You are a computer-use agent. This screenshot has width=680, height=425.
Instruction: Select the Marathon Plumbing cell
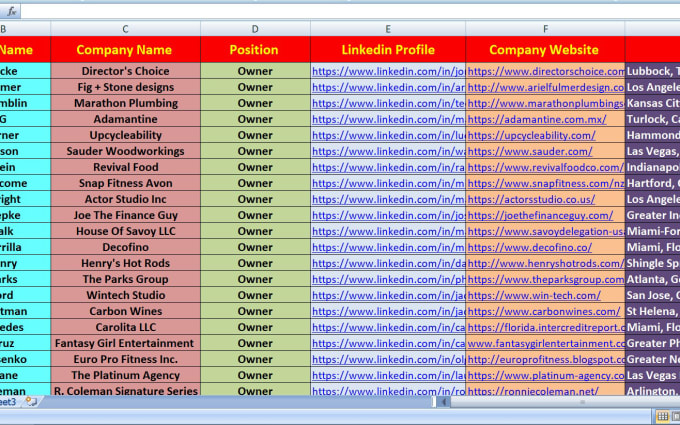tap(125, 103)
